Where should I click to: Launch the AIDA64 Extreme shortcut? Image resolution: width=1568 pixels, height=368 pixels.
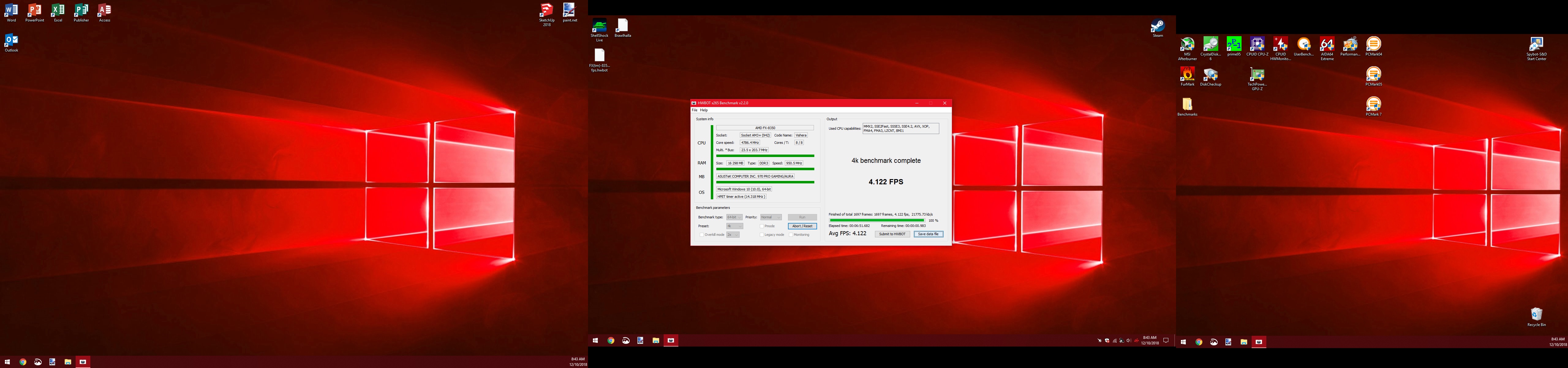click(1327, 48)
